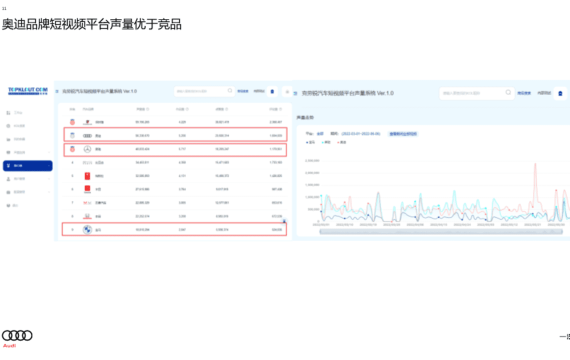Screen dimensions: 570x360
Task: Click the search field in the ranking table view
Action: pyautogui.click(x=204, y=91)
